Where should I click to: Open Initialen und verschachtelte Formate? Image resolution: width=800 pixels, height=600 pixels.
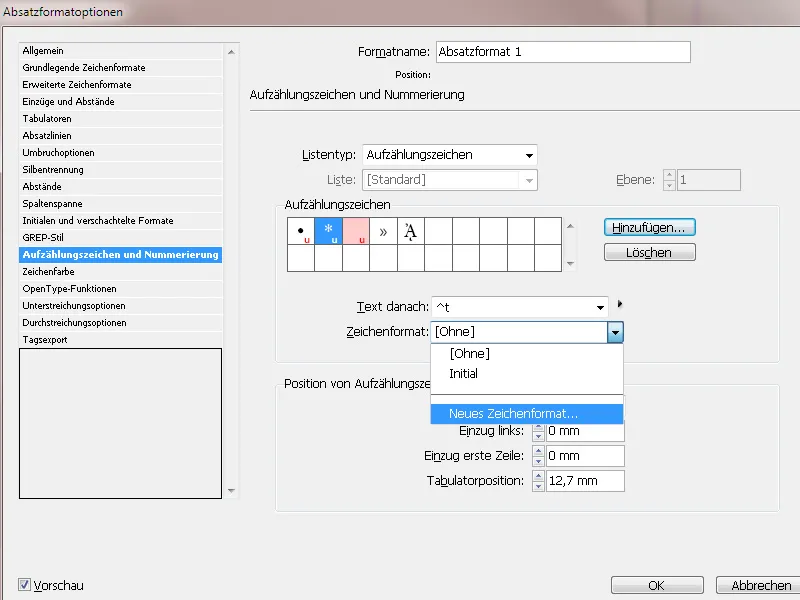[x=120, y=220]
